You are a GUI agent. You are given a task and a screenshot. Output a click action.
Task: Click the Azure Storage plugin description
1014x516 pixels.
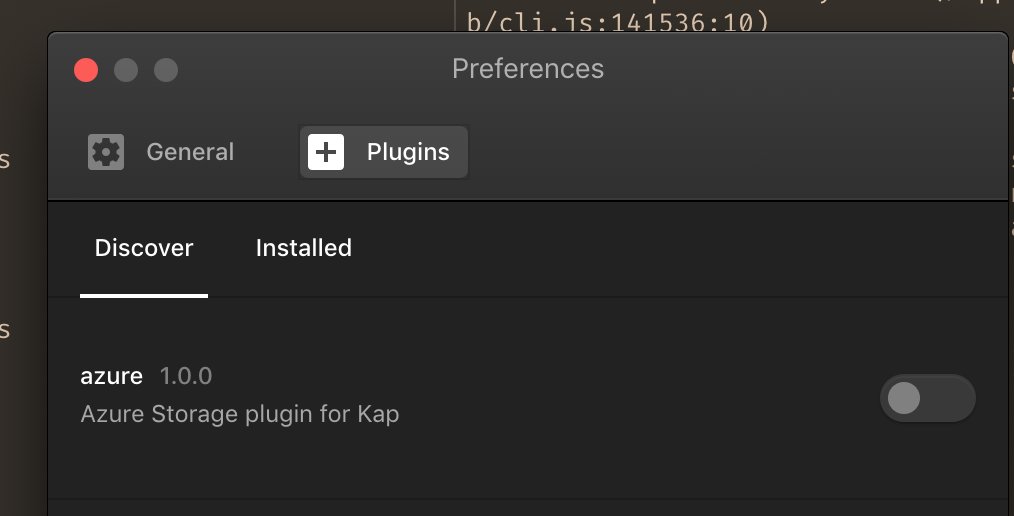[239, 413]
